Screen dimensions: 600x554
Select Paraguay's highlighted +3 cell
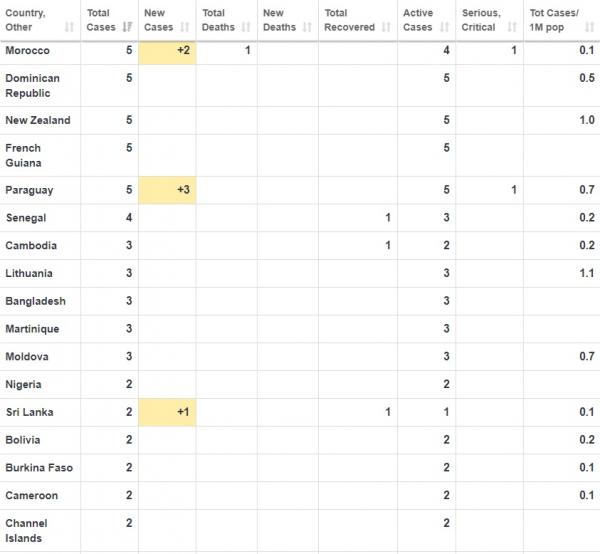(x=167, y=190)
